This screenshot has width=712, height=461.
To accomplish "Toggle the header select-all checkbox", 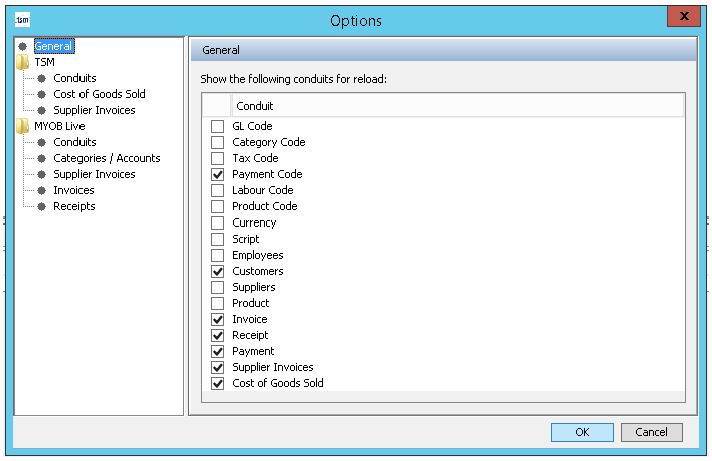I will pyautogui.click(x=217, y=106).
